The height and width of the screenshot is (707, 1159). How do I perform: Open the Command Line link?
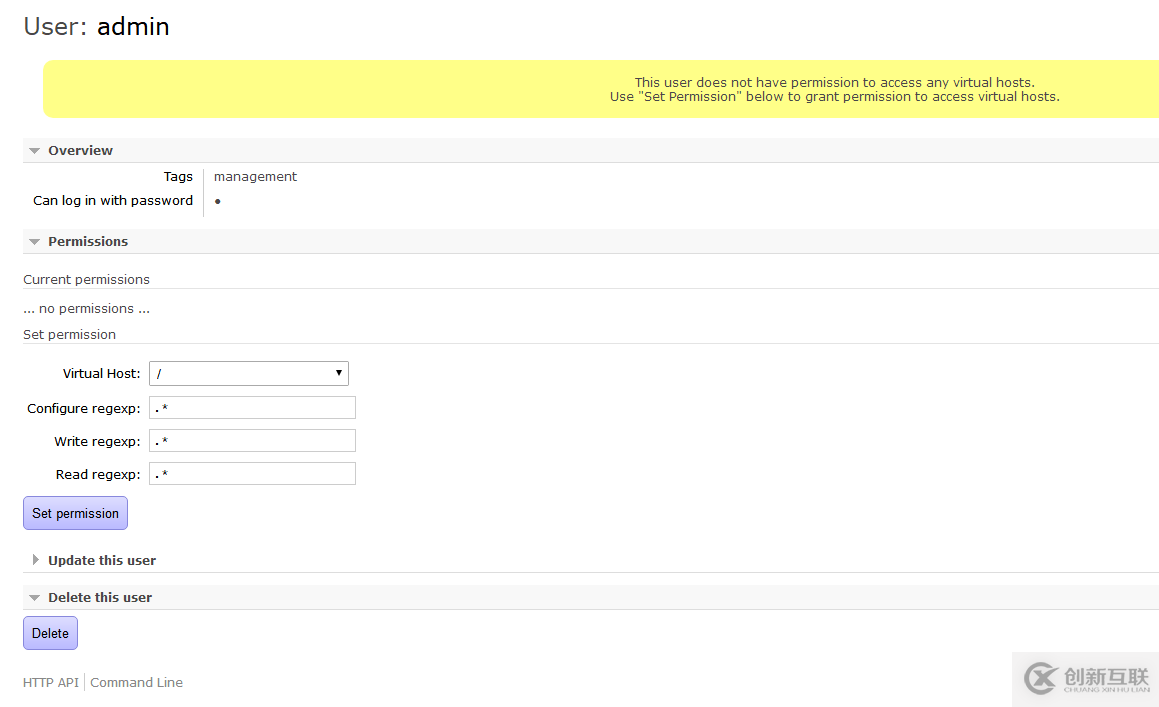tap(137, 682)
